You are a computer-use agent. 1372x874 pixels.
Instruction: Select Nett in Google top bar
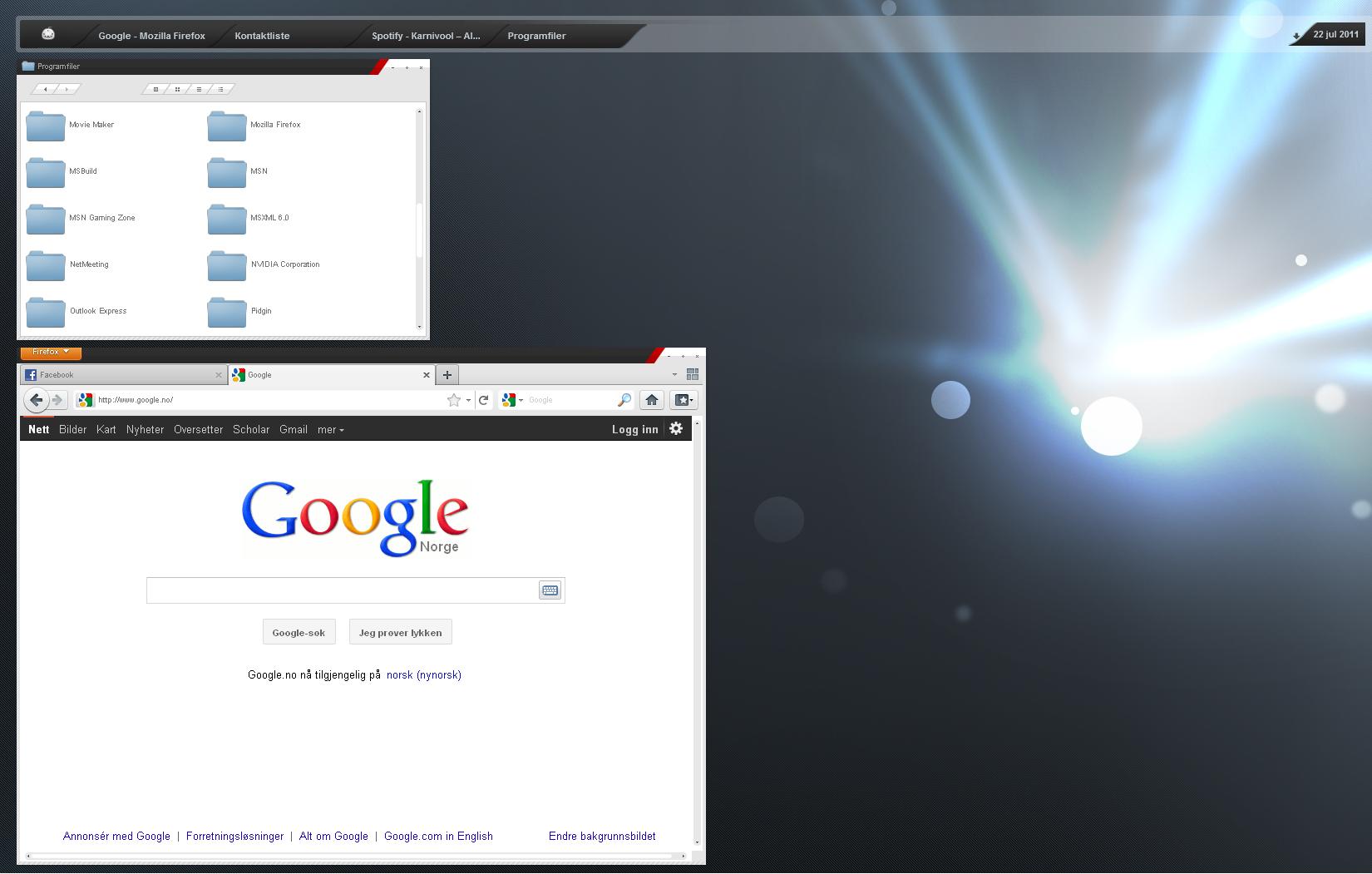coord(39,430)
